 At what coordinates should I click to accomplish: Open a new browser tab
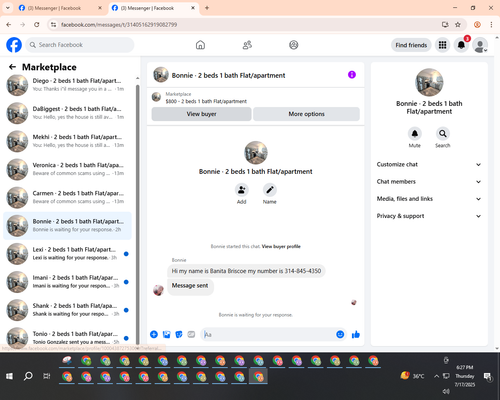point(207,8)
